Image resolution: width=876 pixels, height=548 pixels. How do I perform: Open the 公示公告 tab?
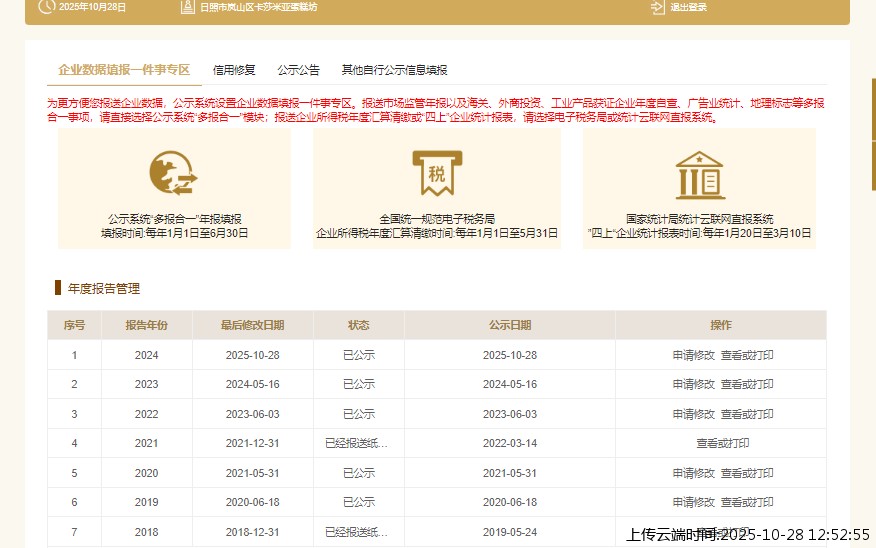pos(298,70)
